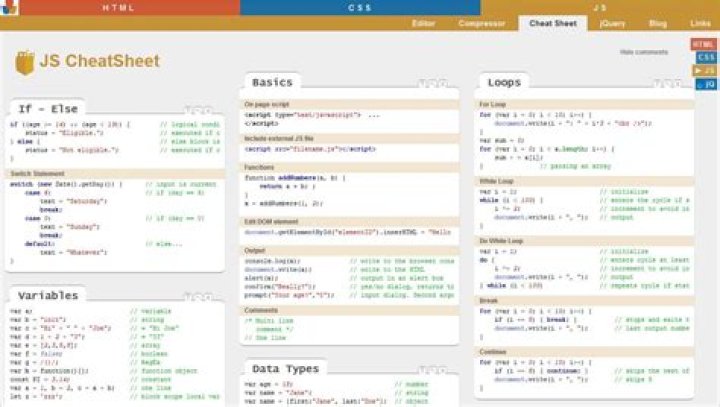Click the script src filename.js code line

pyautogui.click(x=310, y=149)
